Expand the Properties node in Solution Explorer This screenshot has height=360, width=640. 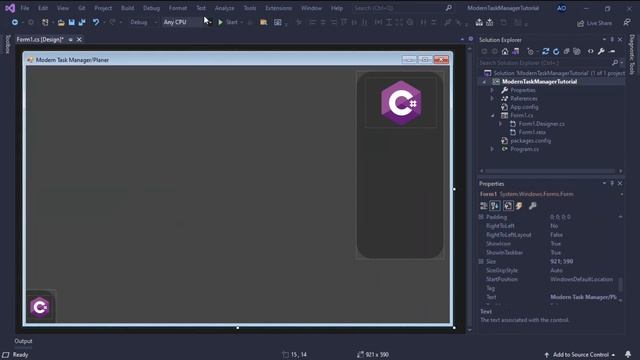click(x=492, y=90)
